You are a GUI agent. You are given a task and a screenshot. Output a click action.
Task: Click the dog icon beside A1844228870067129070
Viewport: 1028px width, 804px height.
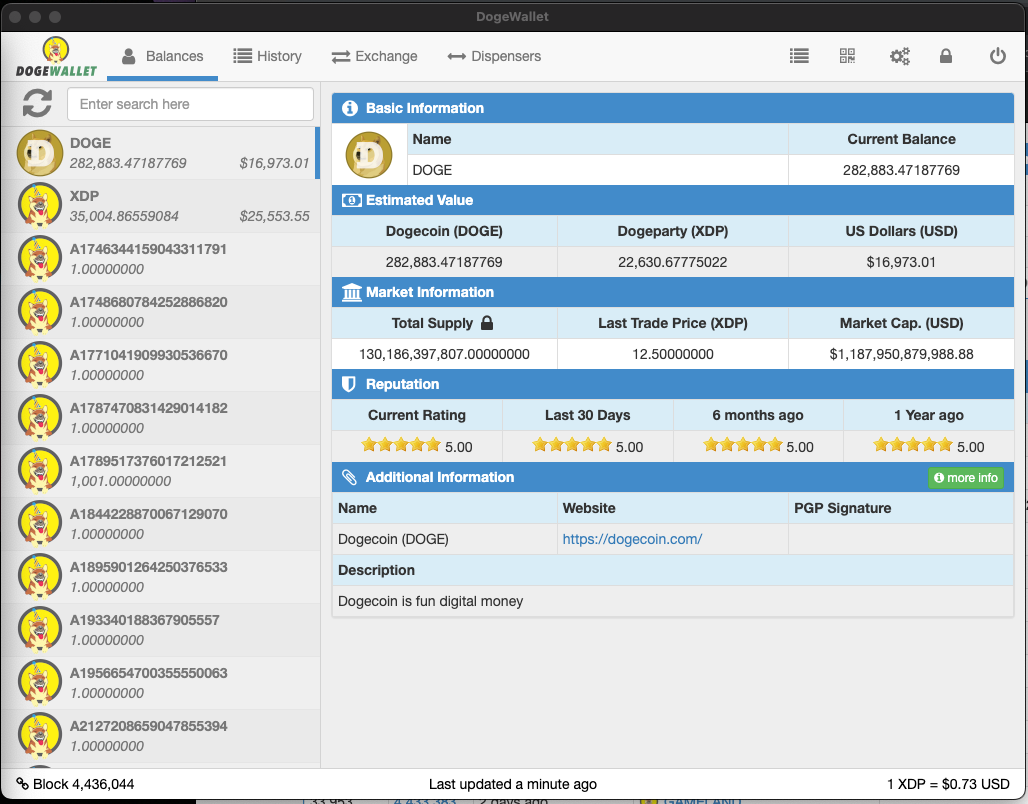40,524
